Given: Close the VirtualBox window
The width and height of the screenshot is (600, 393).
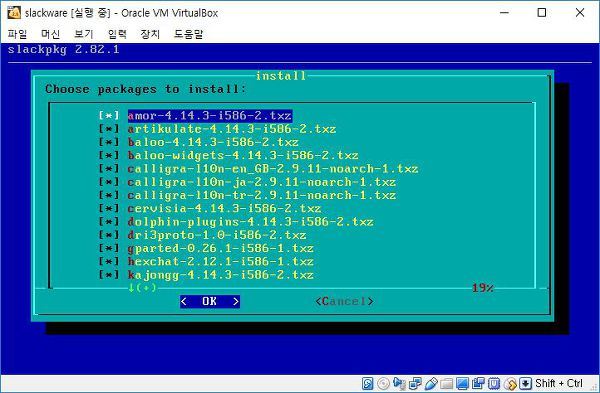Looking at the screenshot, I should tap(580, 13).
